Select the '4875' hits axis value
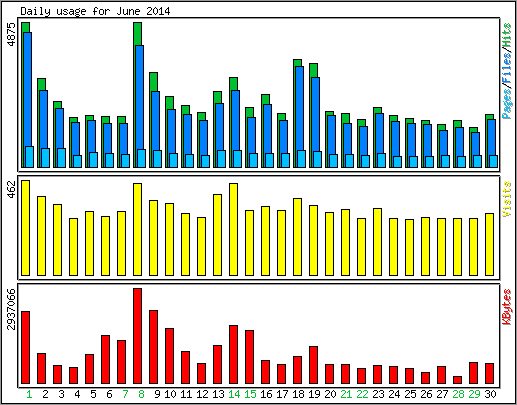The height and width of the screenshot is (405, 517). coord(12,35)
